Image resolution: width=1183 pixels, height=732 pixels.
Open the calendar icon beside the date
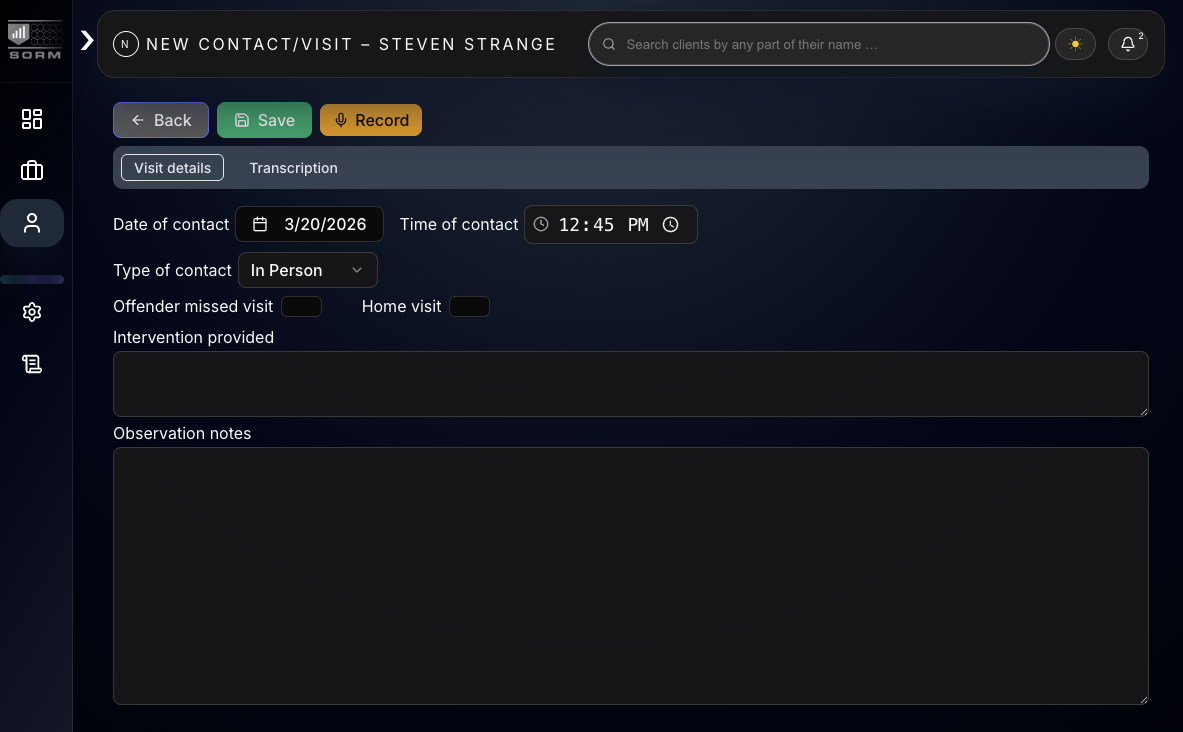(259, 224)
